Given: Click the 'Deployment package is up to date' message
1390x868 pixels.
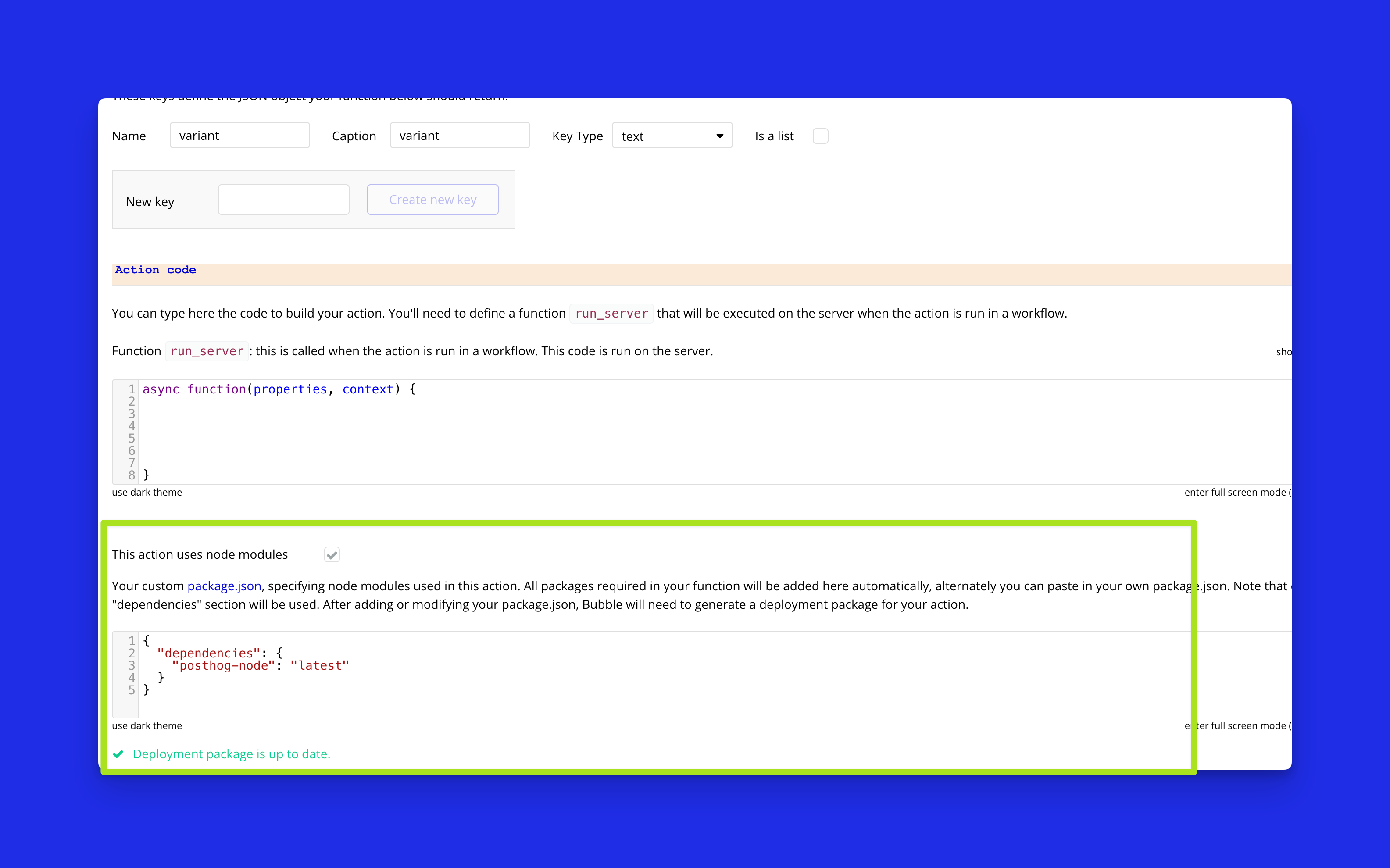Looking at the screenshot, I should coord(232,754).
